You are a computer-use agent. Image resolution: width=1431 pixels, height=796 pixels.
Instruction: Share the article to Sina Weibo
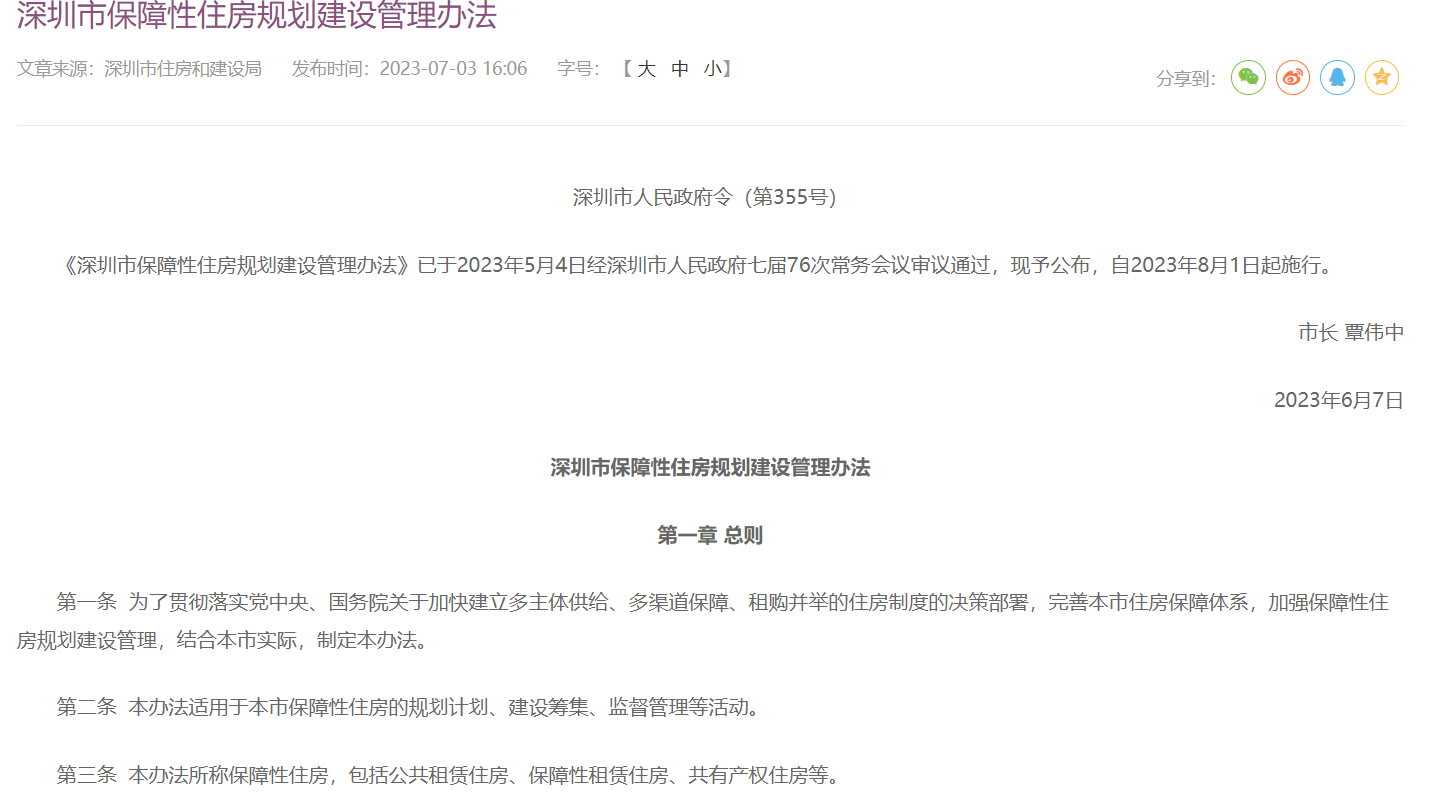(x=1293, y=77)
